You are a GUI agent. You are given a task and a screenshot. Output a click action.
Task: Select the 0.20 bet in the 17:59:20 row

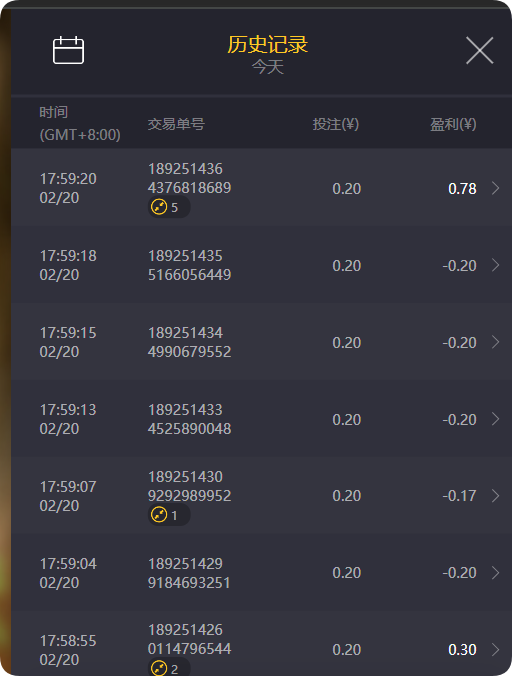[x=347, y=188]
